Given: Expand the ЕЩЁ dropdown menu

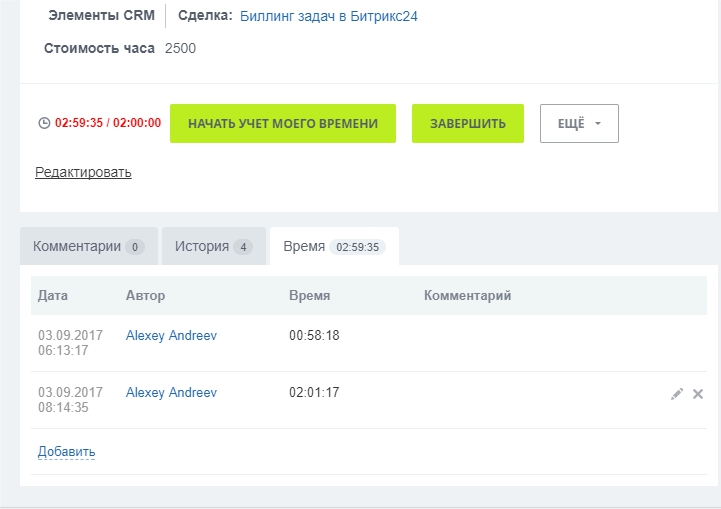Looking at the screenshot, I should (x=579, y=124).
